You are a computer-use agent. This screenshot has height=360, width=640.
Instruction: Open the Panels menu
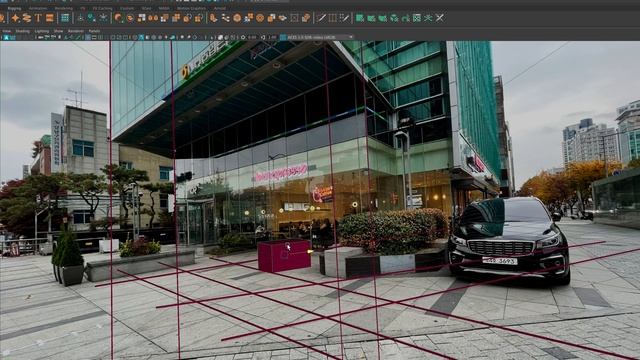coord(94,31)
